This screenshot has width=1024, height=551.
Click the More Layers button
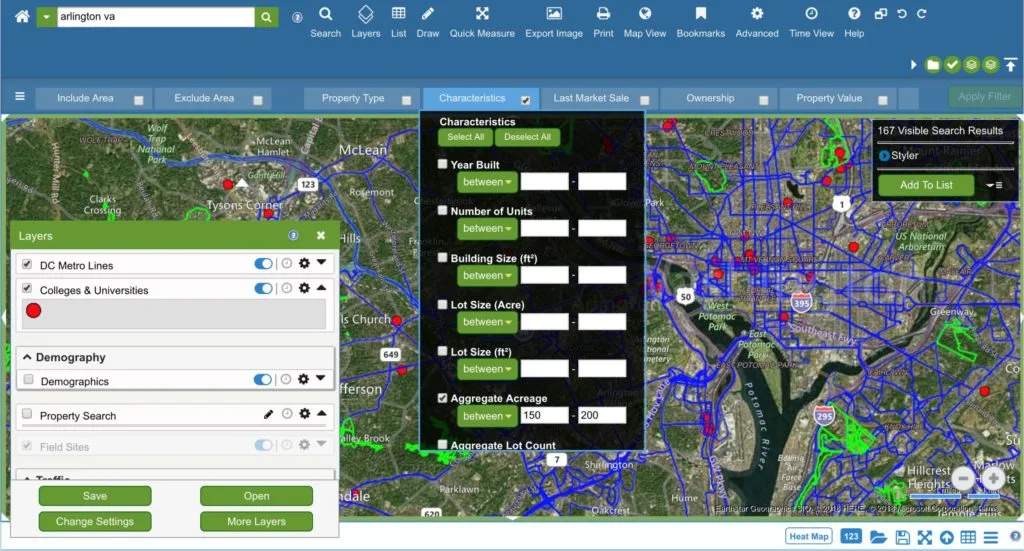click(256, 522)
